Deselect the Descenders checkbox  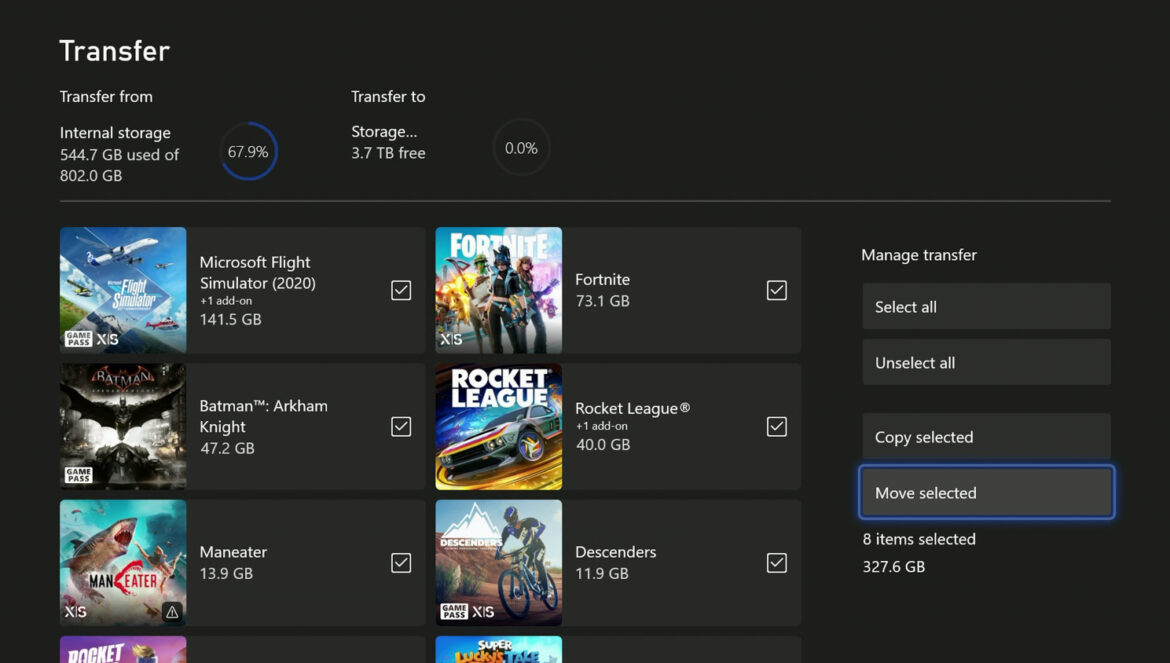click(x=777, y=563)
